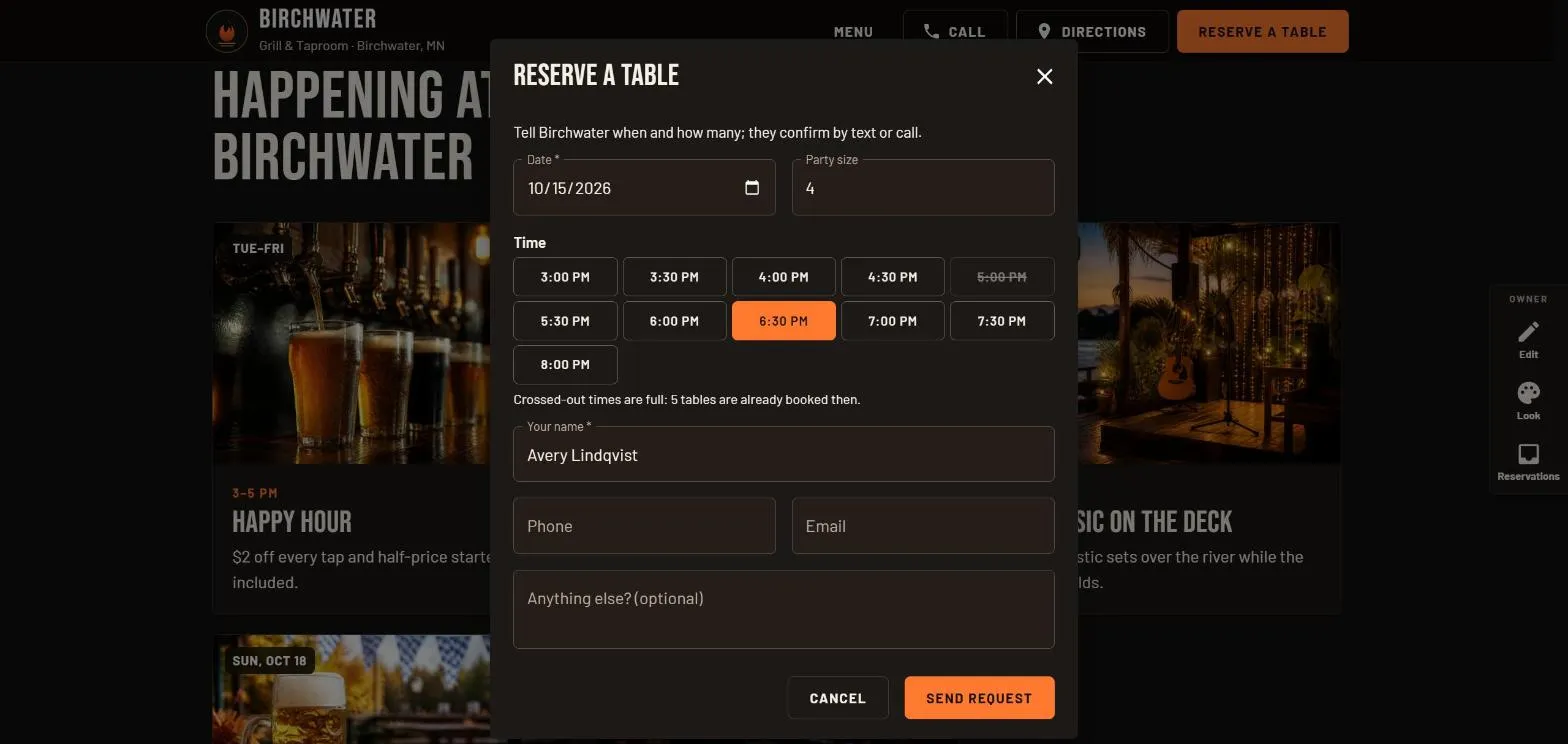Open the owner Reservations inbox
The image size is (1568, 744).
point(1528,461)
